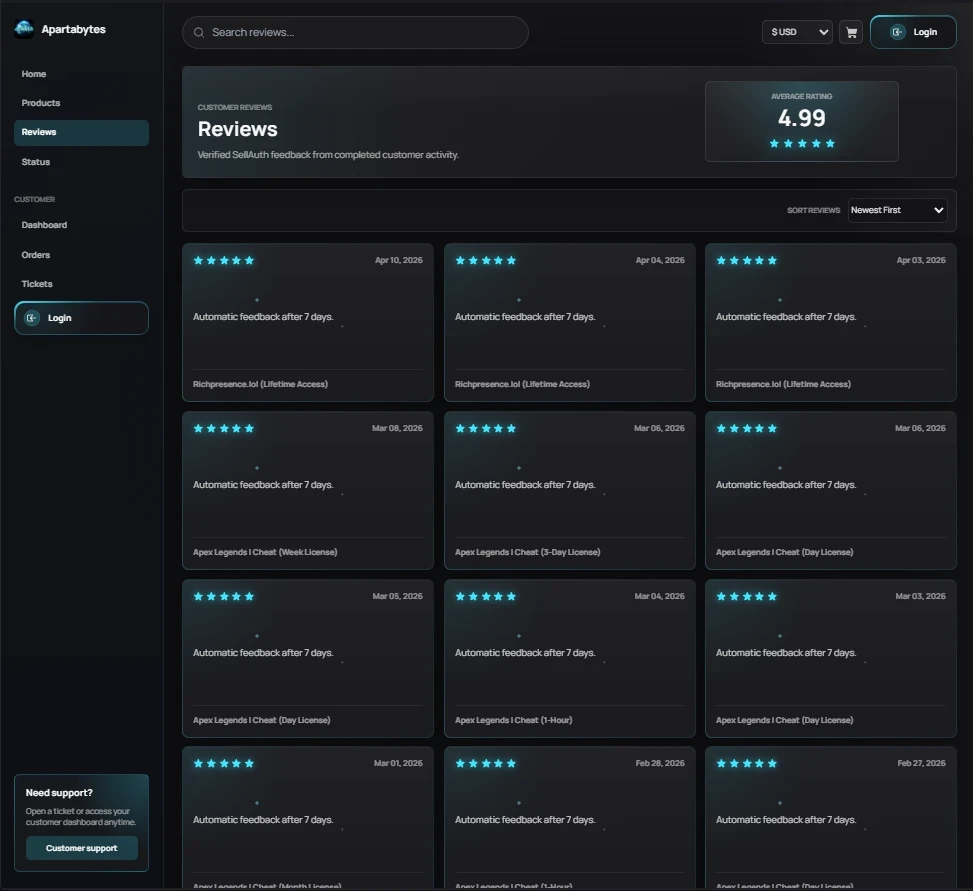Click stars on the Mar 04, 2026 review
The width and height of the screenshot is (973, 891).
[485, 596]
